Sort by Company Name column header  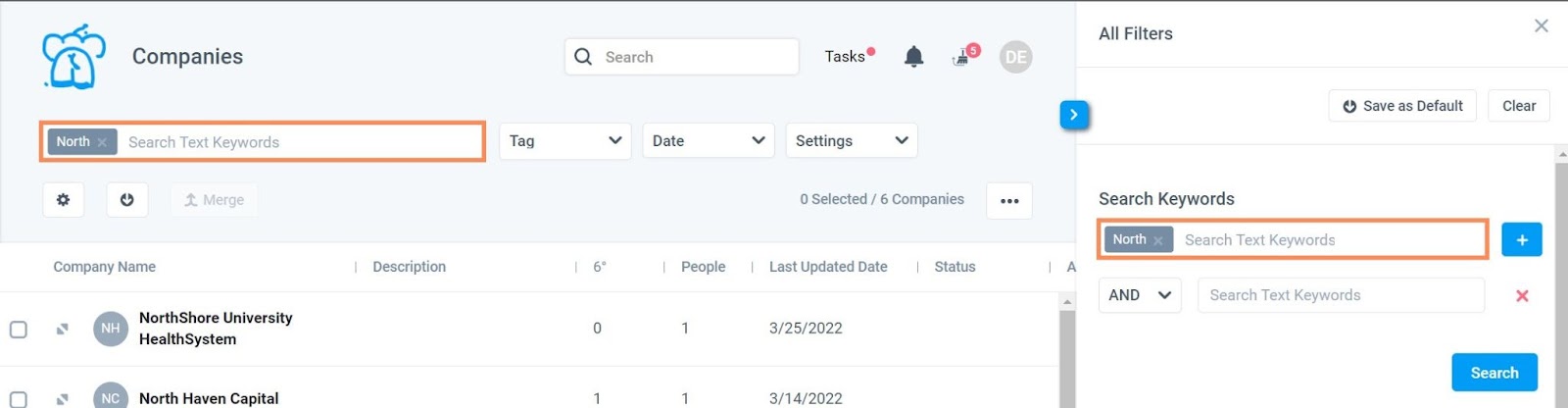click(x=104, y=267)
